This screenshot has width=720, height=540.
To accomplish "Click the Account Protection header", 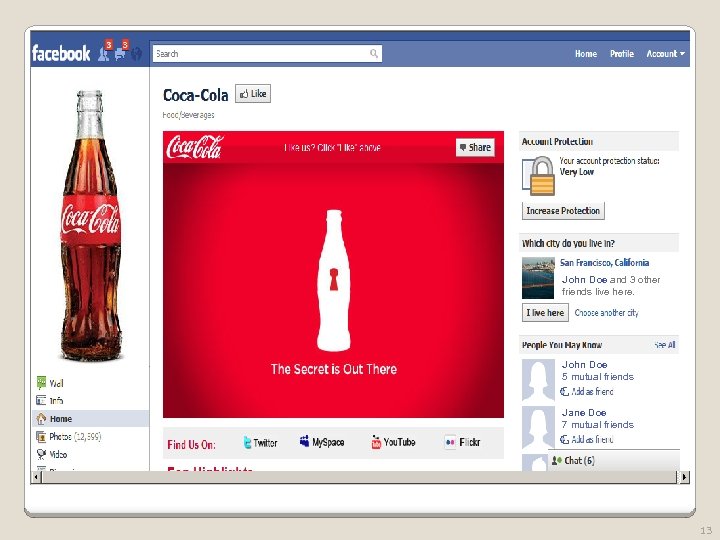I will (599, 141).
